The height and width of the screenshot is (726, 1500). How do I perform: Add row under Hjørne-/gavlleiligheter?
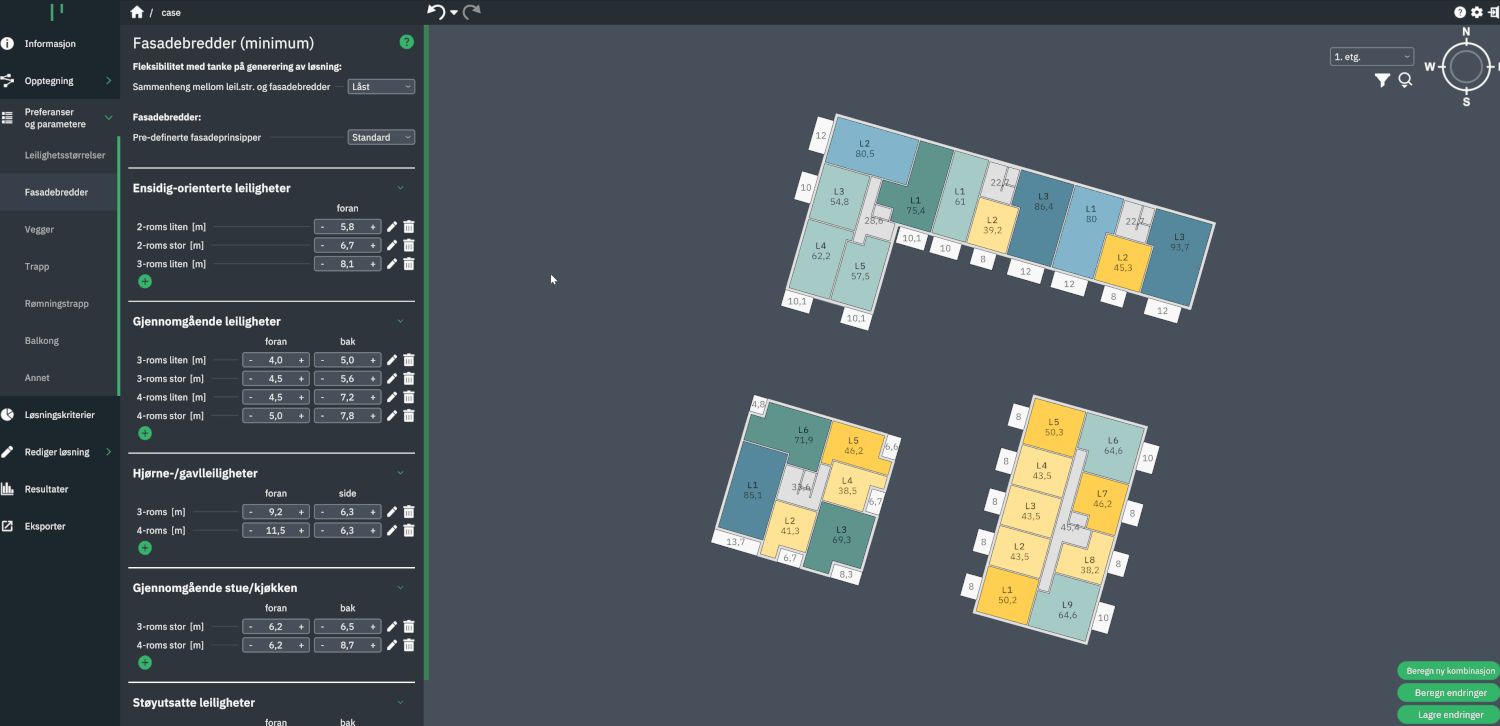(x=145, y=548)
